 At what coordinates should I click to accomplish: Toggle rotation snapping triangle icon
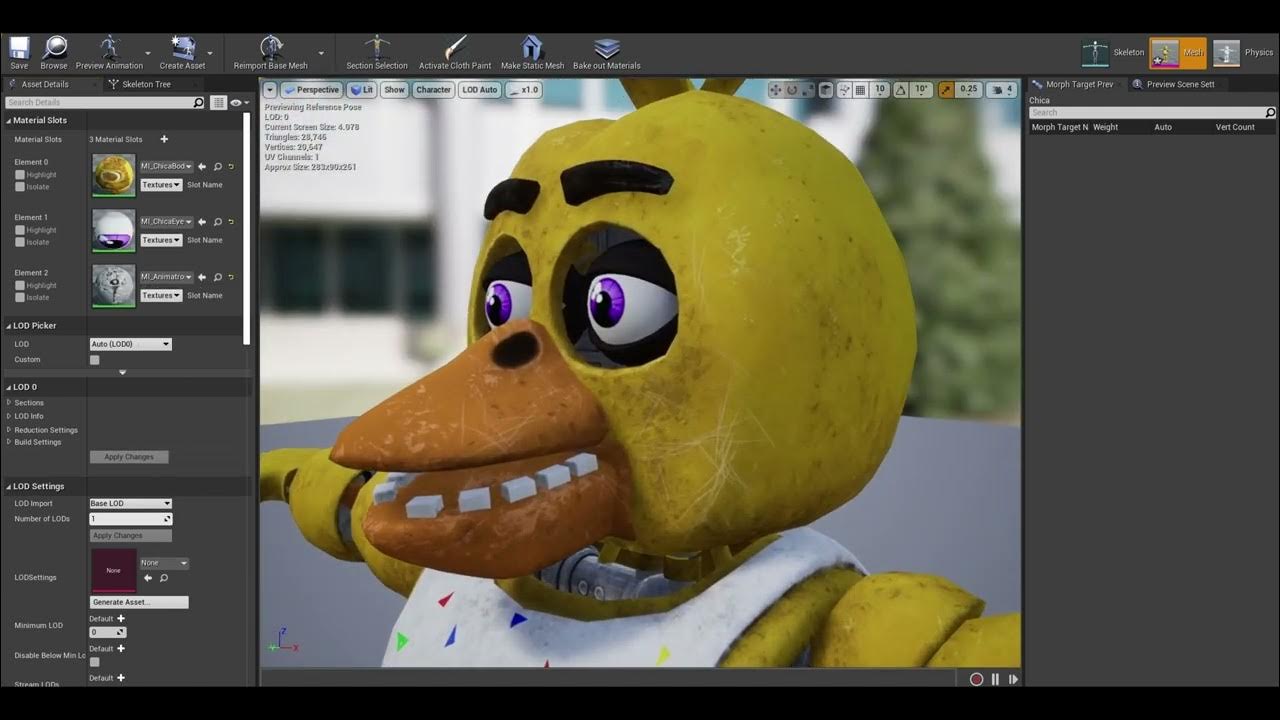click(x=900, y=90)
